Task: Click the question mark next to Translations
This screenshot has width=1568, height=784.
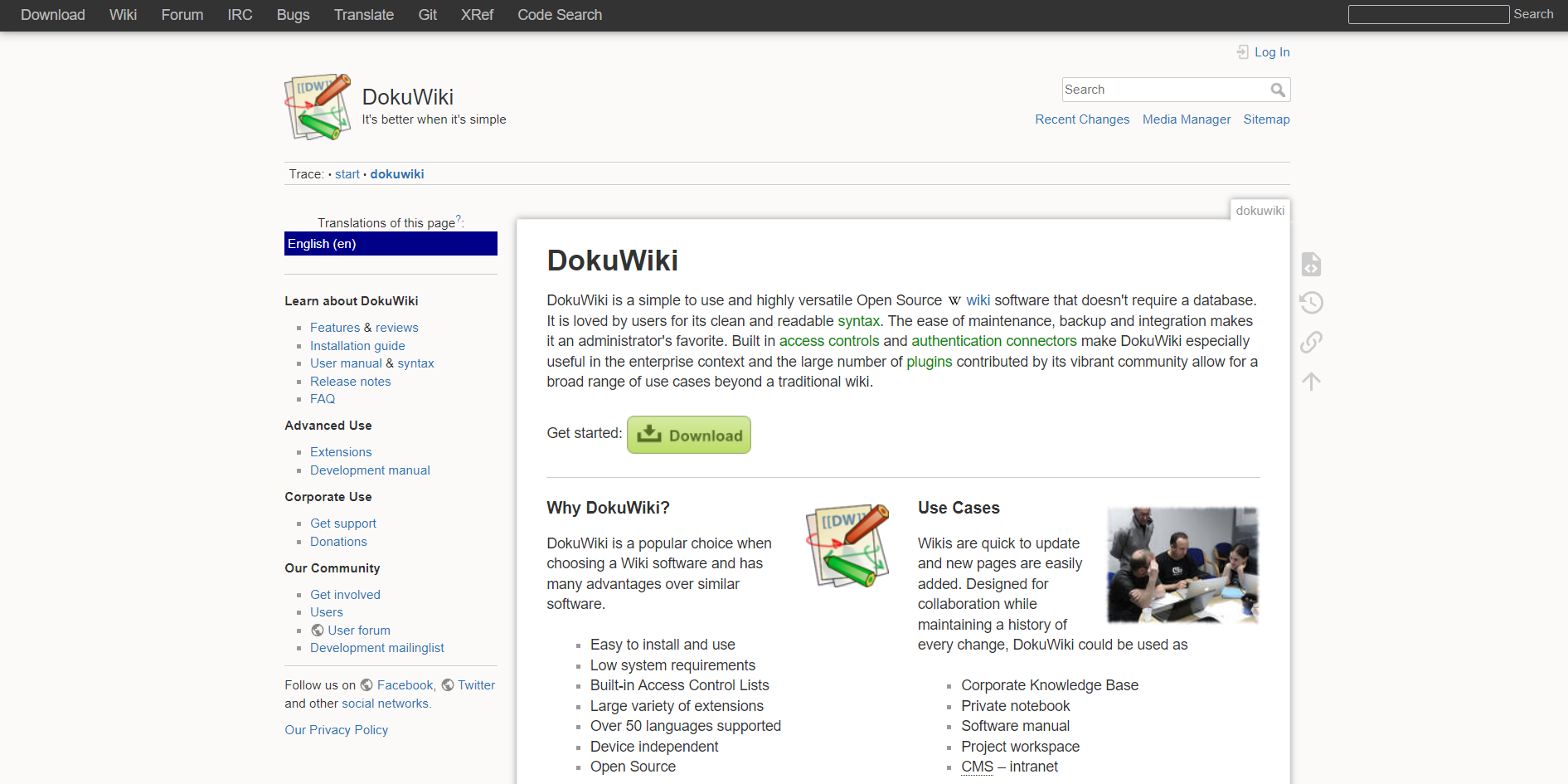Action: coord(459,219)
